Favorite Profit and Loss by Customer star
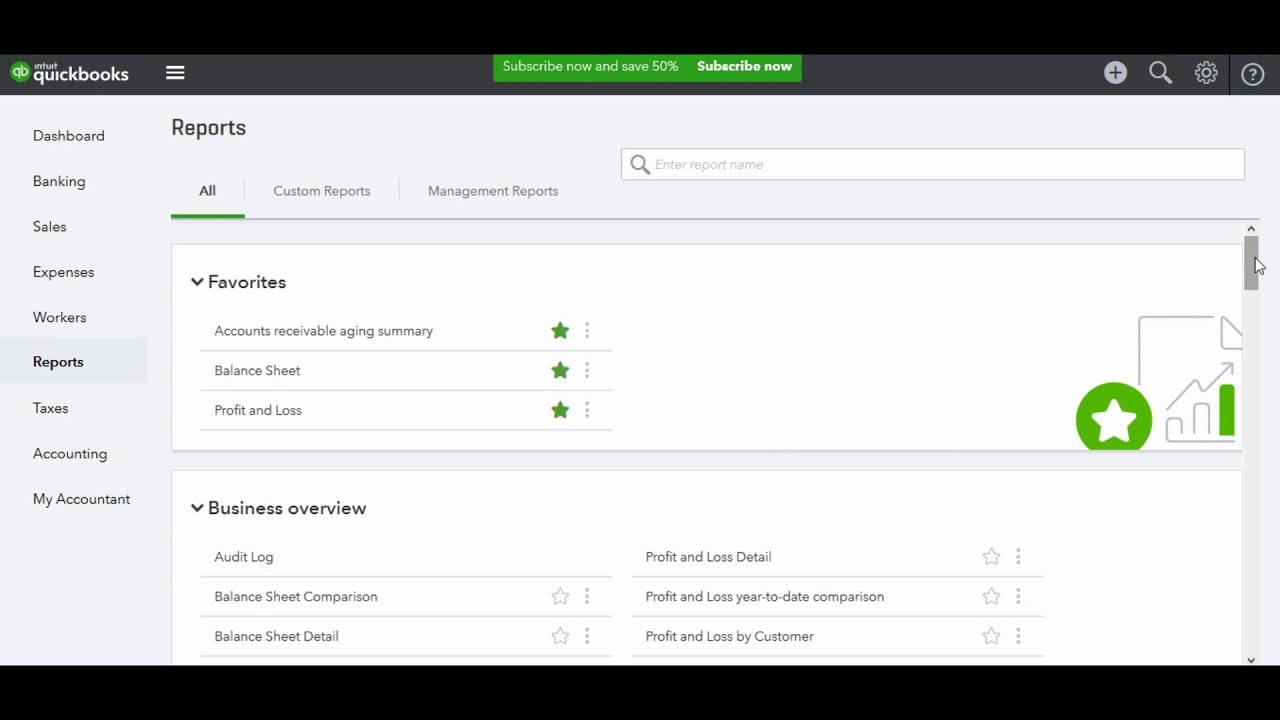 (x=991, y=636)
